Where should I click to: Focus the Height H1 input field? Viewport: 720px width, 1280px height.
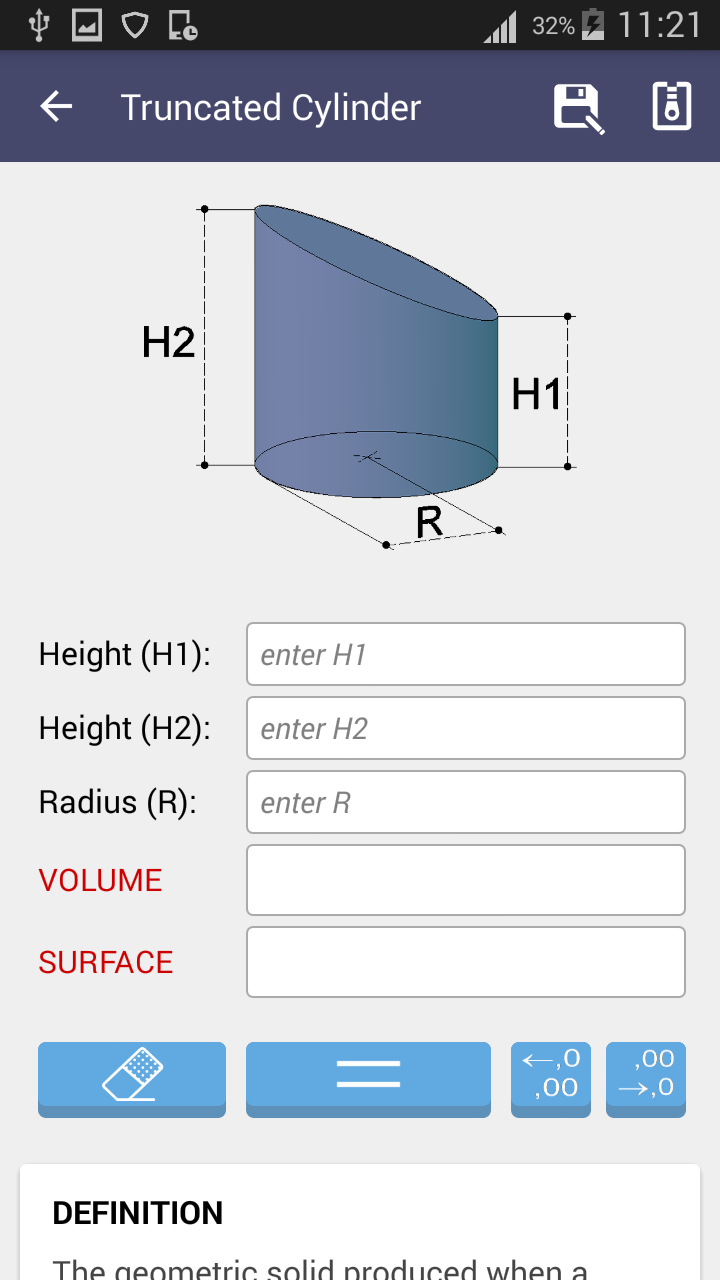pos(465,655)
